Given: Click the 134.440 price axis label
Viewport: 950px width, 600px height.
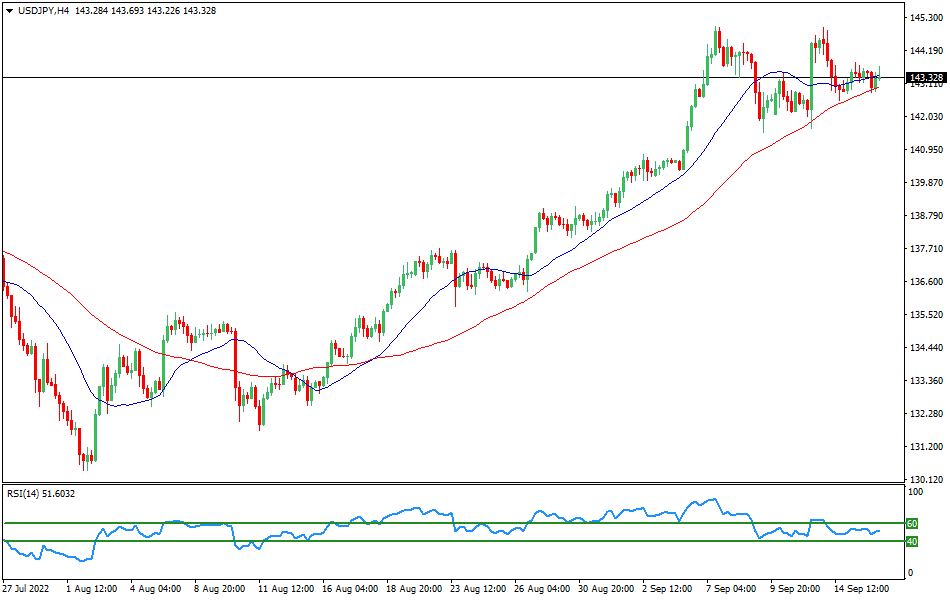Looking at the screenshot, I should (x=925, y=348).
